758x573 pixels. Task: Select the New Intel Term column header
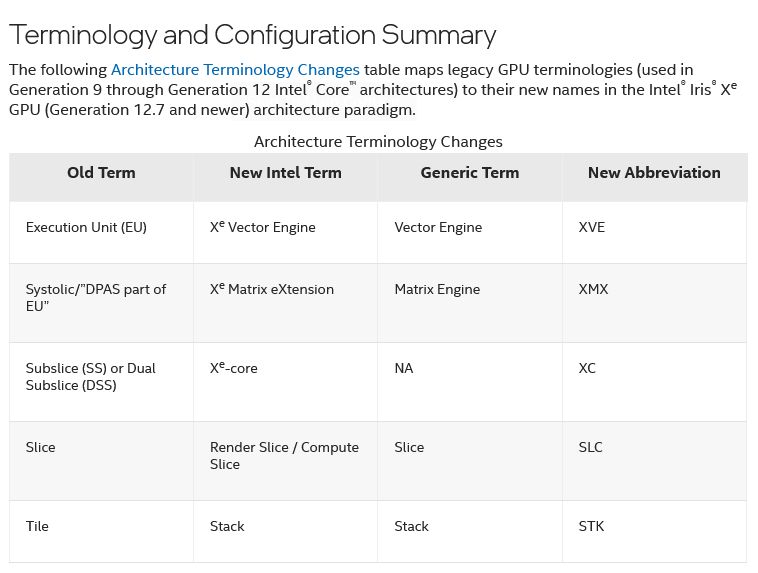point(285,173)
